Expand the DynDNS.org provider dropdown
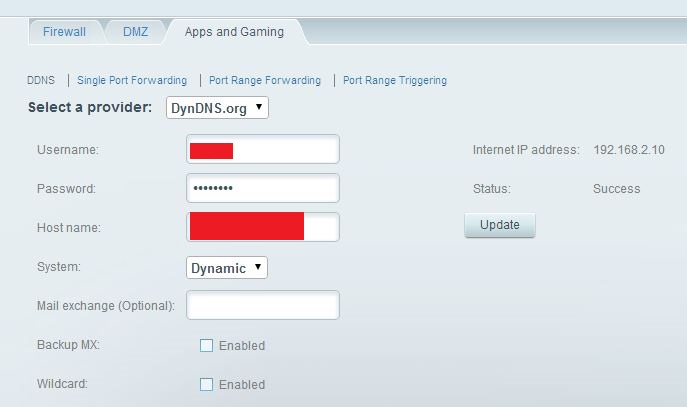The height and width of the screenshot is (407, 687). coord(217,108)
